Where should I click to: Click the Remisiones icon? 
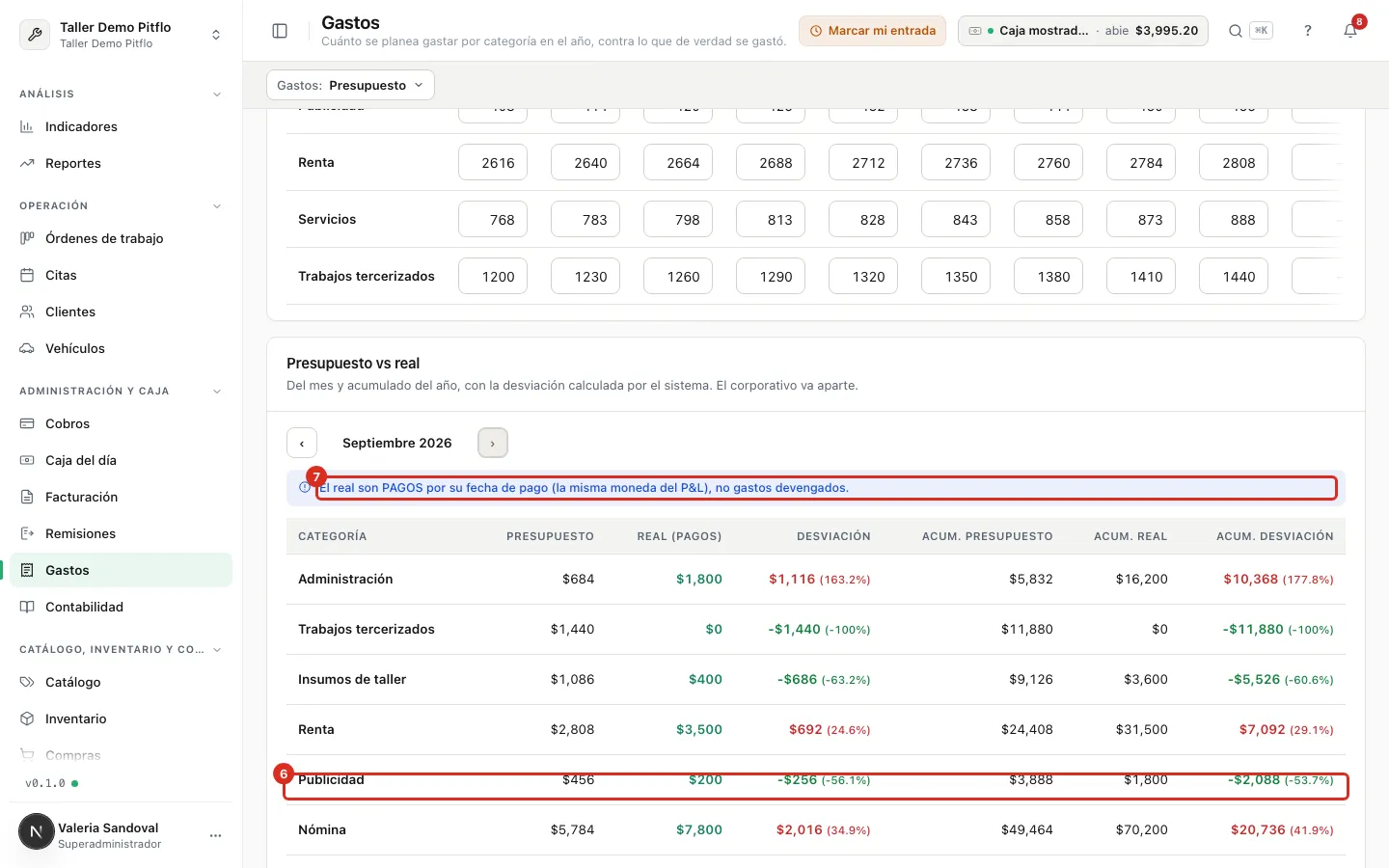pyautogui.click(x=27, y=533)
